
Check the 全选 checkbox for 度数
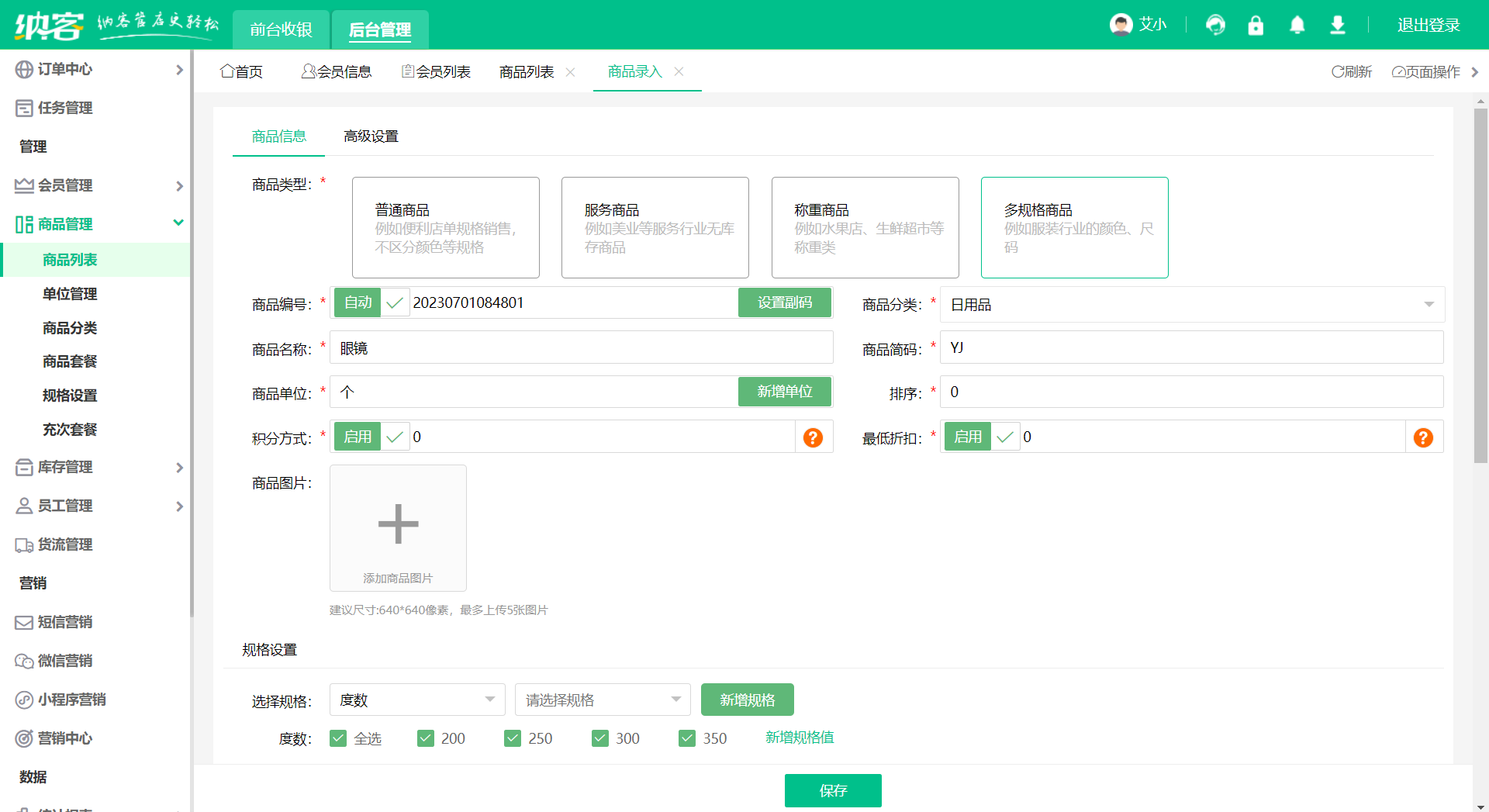pyautogui.click(x=338, y=738)
